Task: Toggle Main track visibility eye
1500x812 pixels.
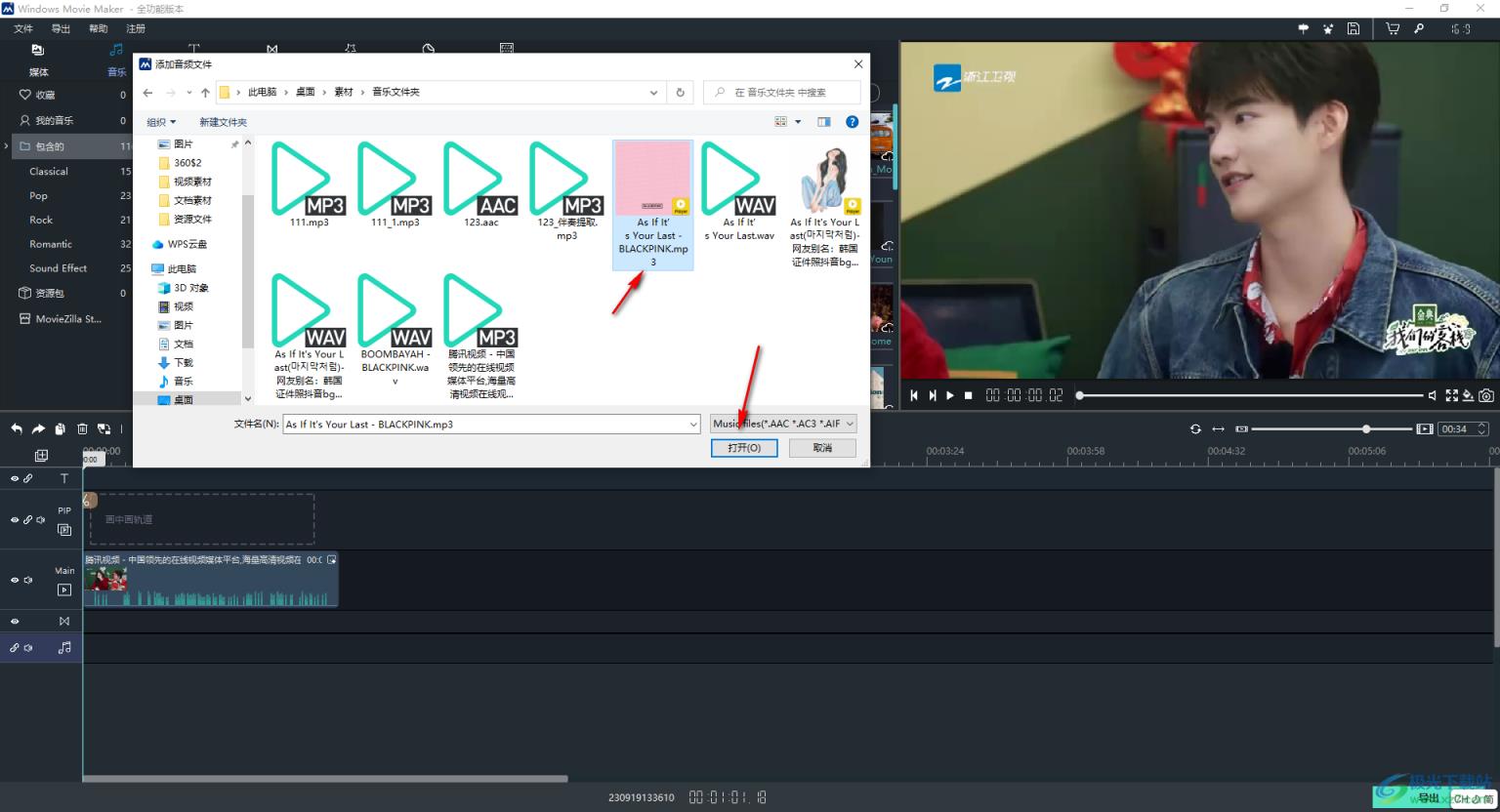Action: pyautogui.click(x=15, y=580)
